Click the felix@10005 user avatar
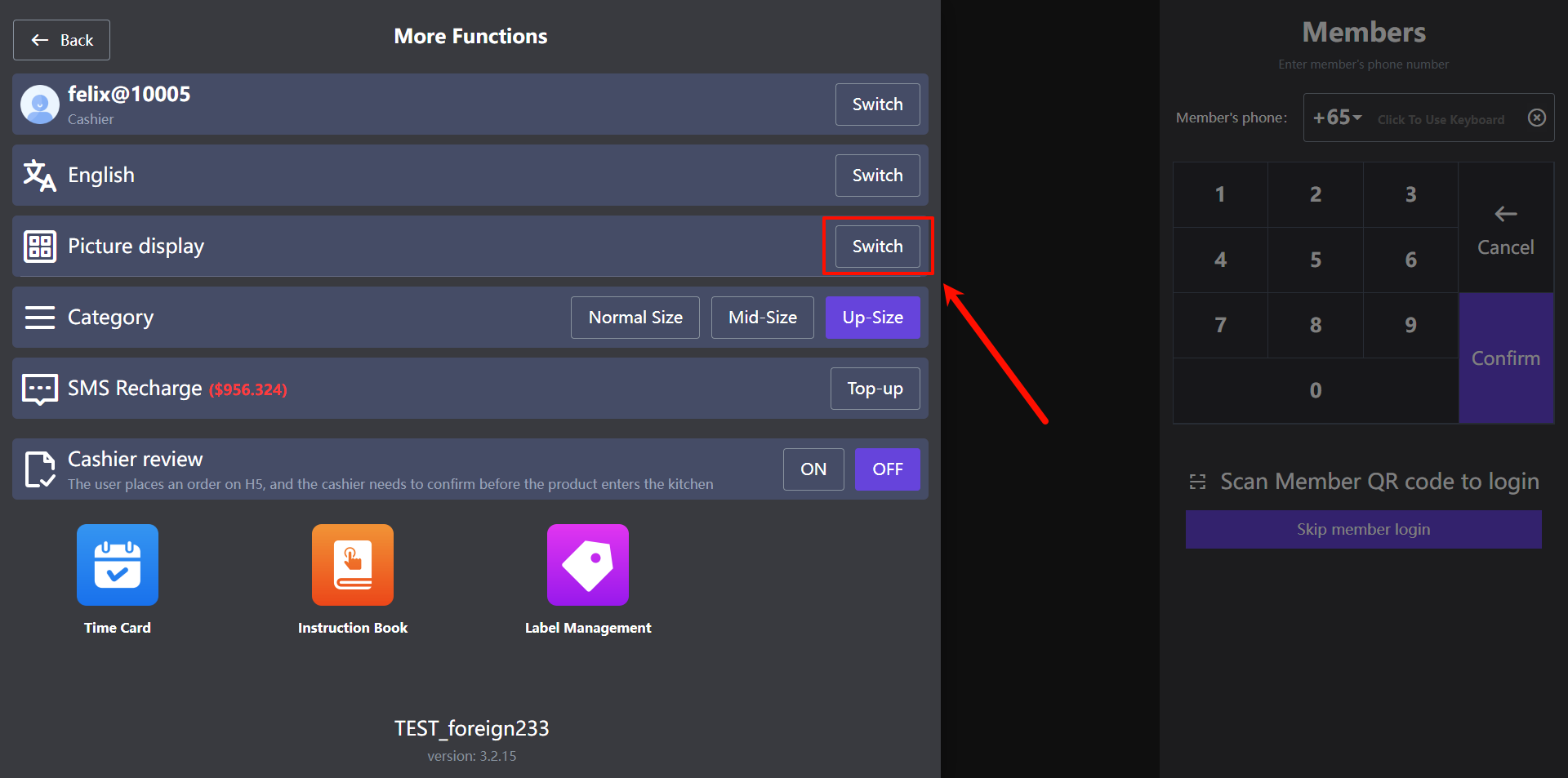The image size is (1568, 778). (40, 104)
